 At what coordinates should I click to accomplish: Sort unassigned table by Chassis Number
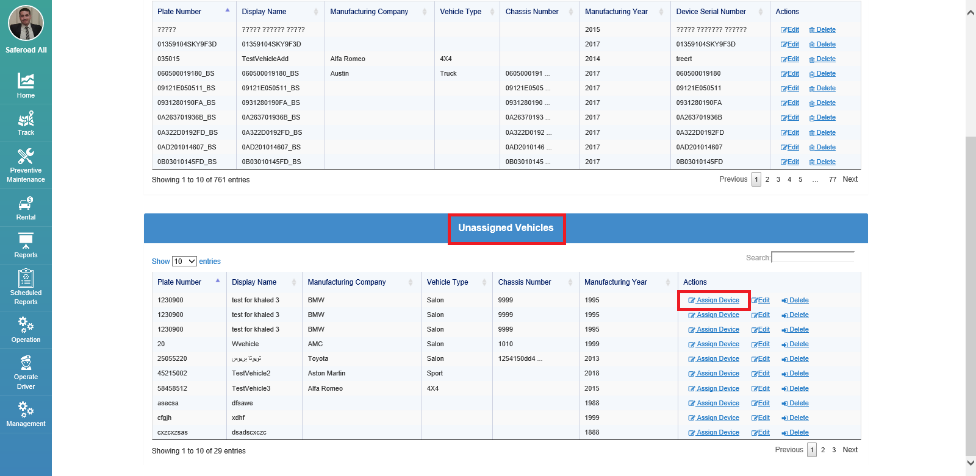(535, 282)
